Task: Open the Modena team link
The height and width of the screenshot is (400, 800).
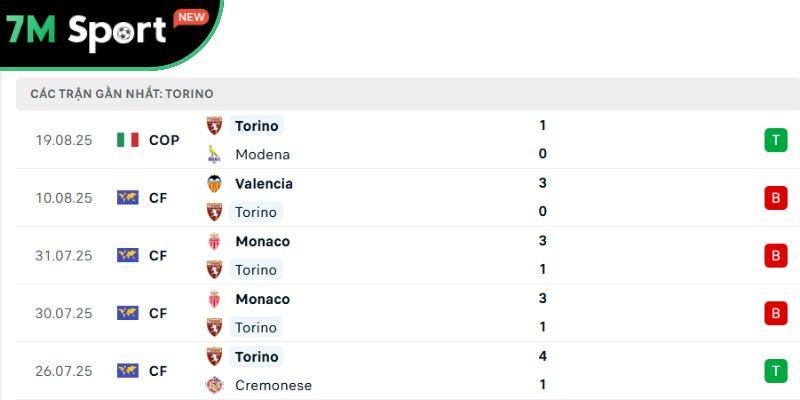Action: click(x=262, y=154)
